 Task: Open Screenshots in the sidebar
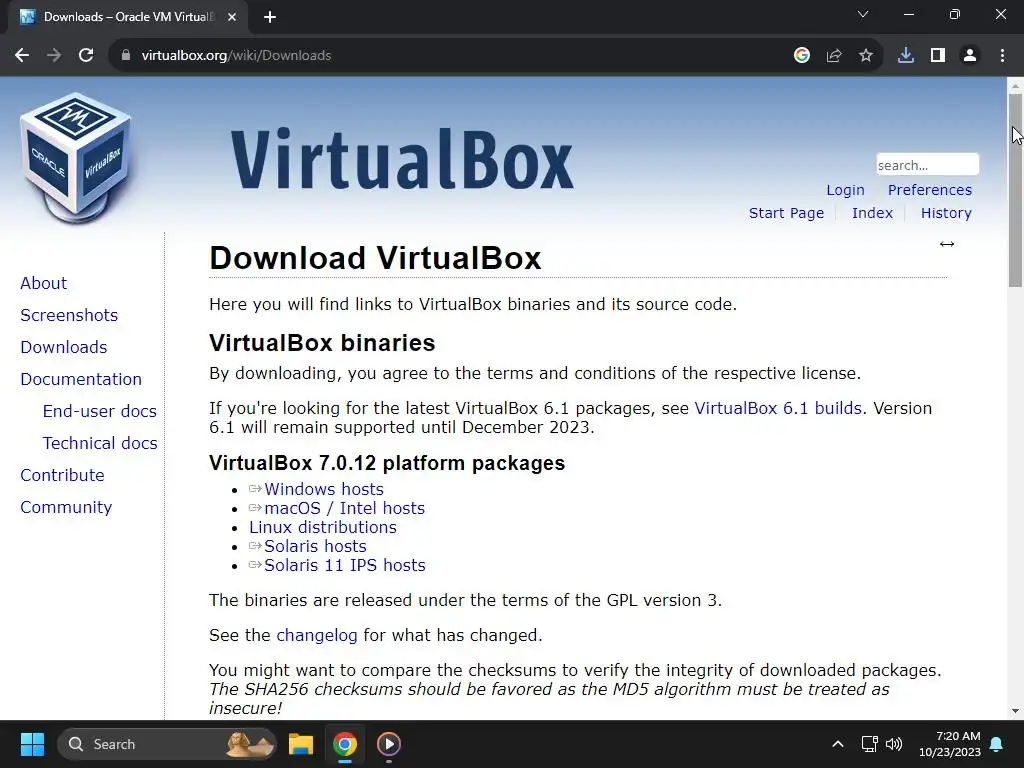pyautogui.click(x=69, y=315)
